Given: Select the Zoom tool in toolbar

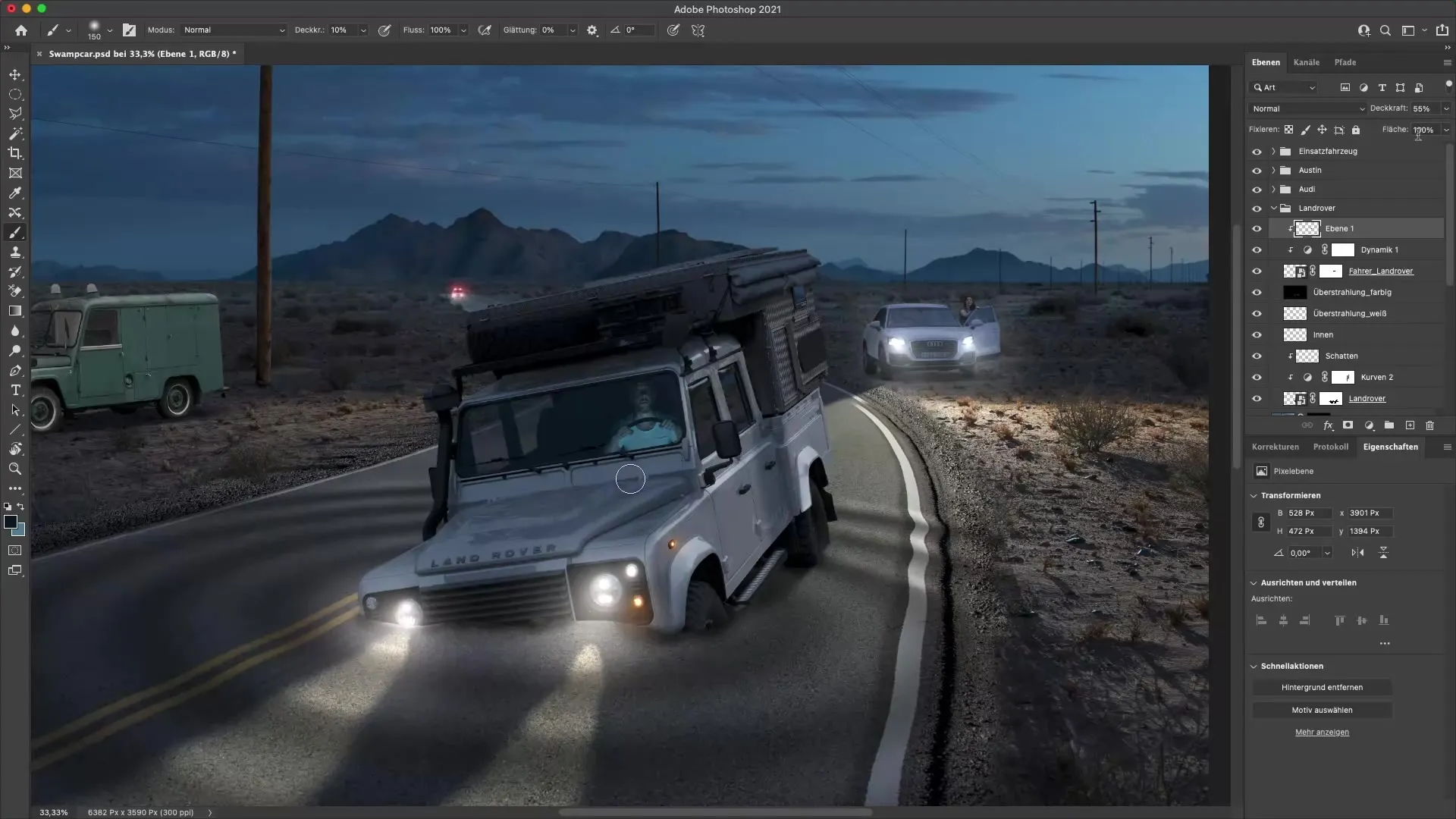Looking at the screenshot, I should click(15, 469).
